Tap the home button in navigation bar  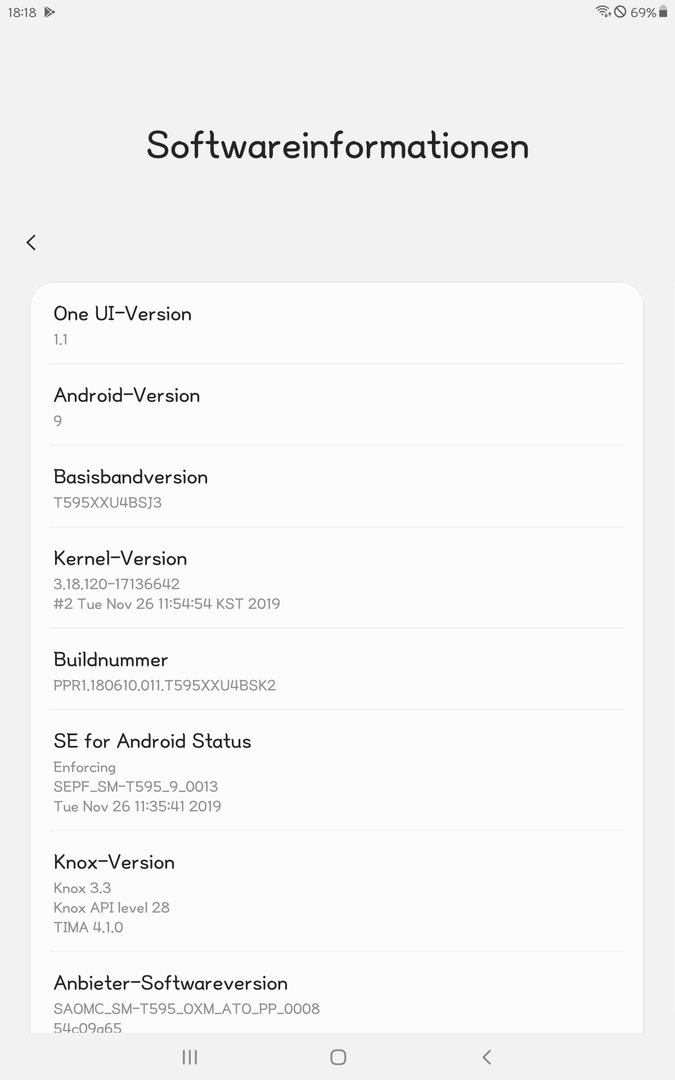coord(338,1057)
